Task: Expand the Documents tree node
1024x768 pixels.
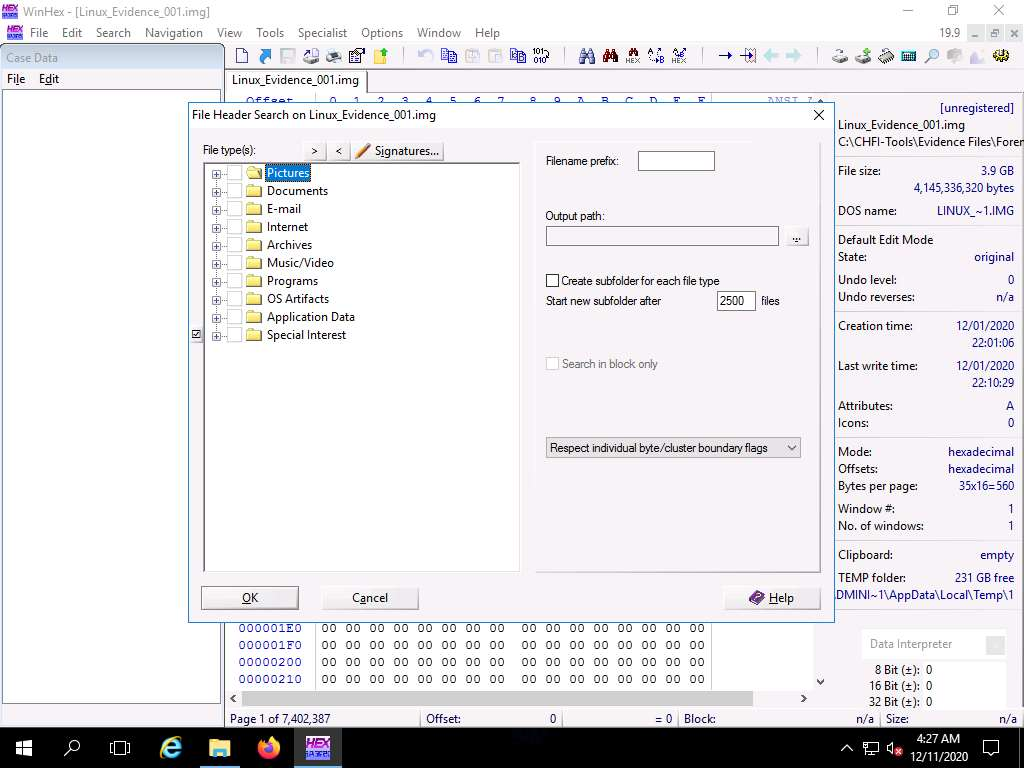Action: point(216,192)
